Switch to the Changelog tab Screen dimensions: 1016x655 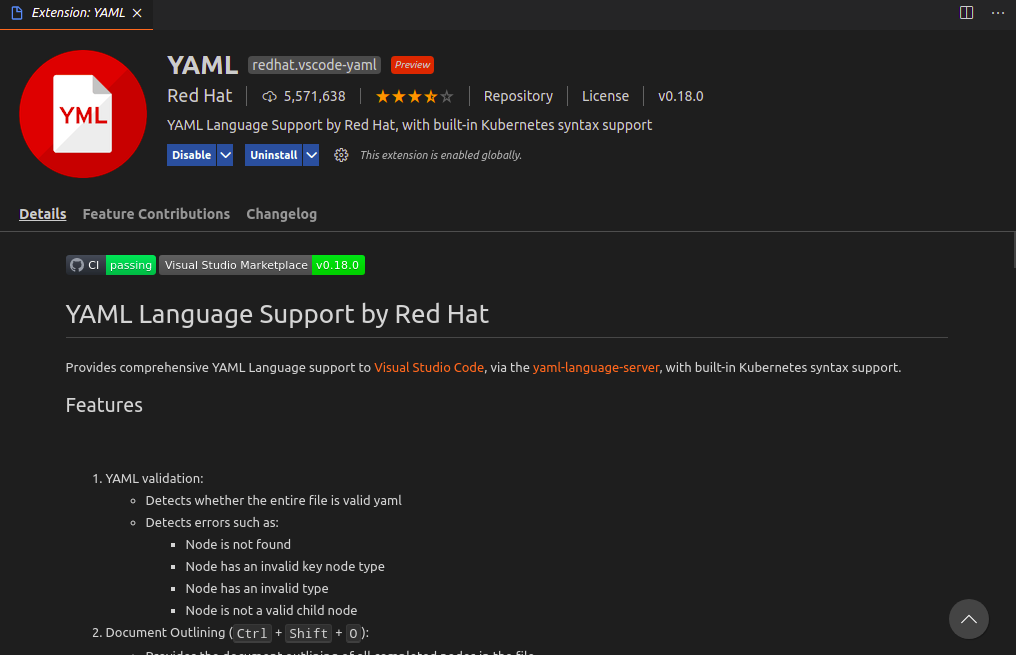click(x=281, y=214)
